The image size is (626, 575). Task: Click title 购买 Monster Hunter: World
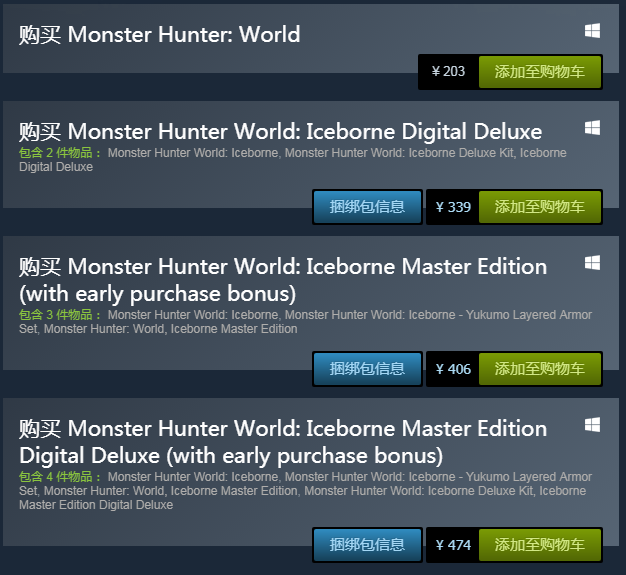pyautogui.click(x=159, y=34)
